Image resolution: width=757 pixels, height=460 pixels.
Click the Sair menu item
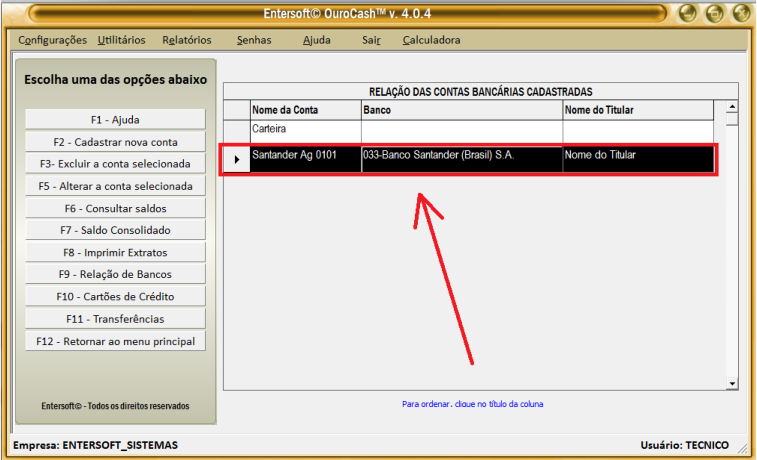371,40
